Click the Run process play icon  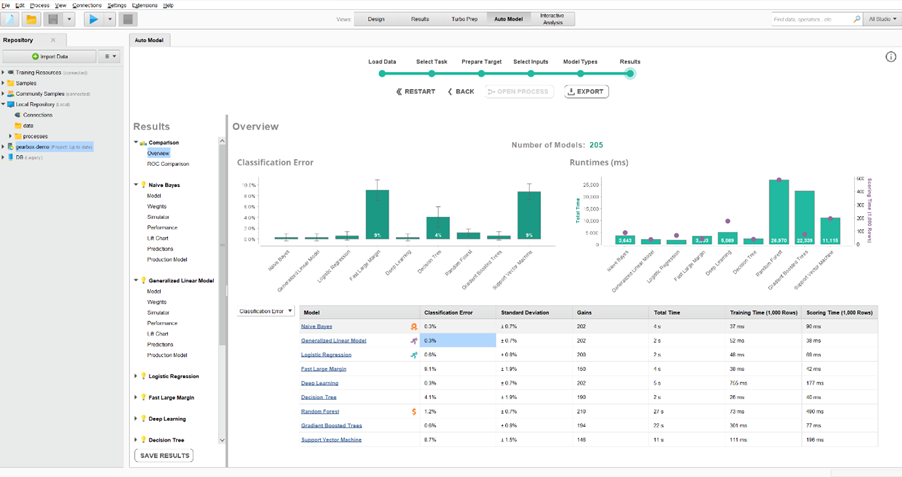(x=93, y=19)
